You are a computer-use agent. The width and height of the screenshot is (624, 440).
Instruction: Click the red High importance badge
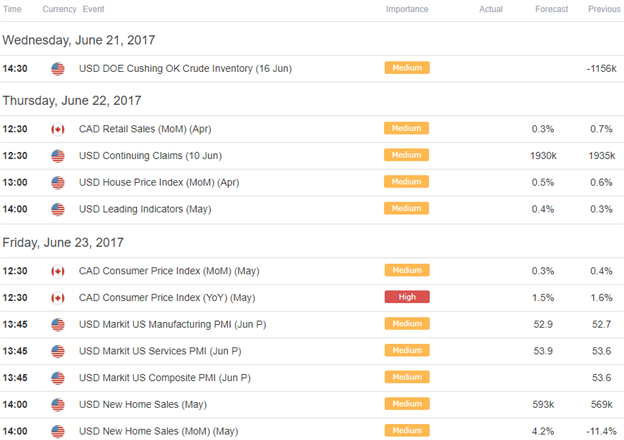click(407, 297)
